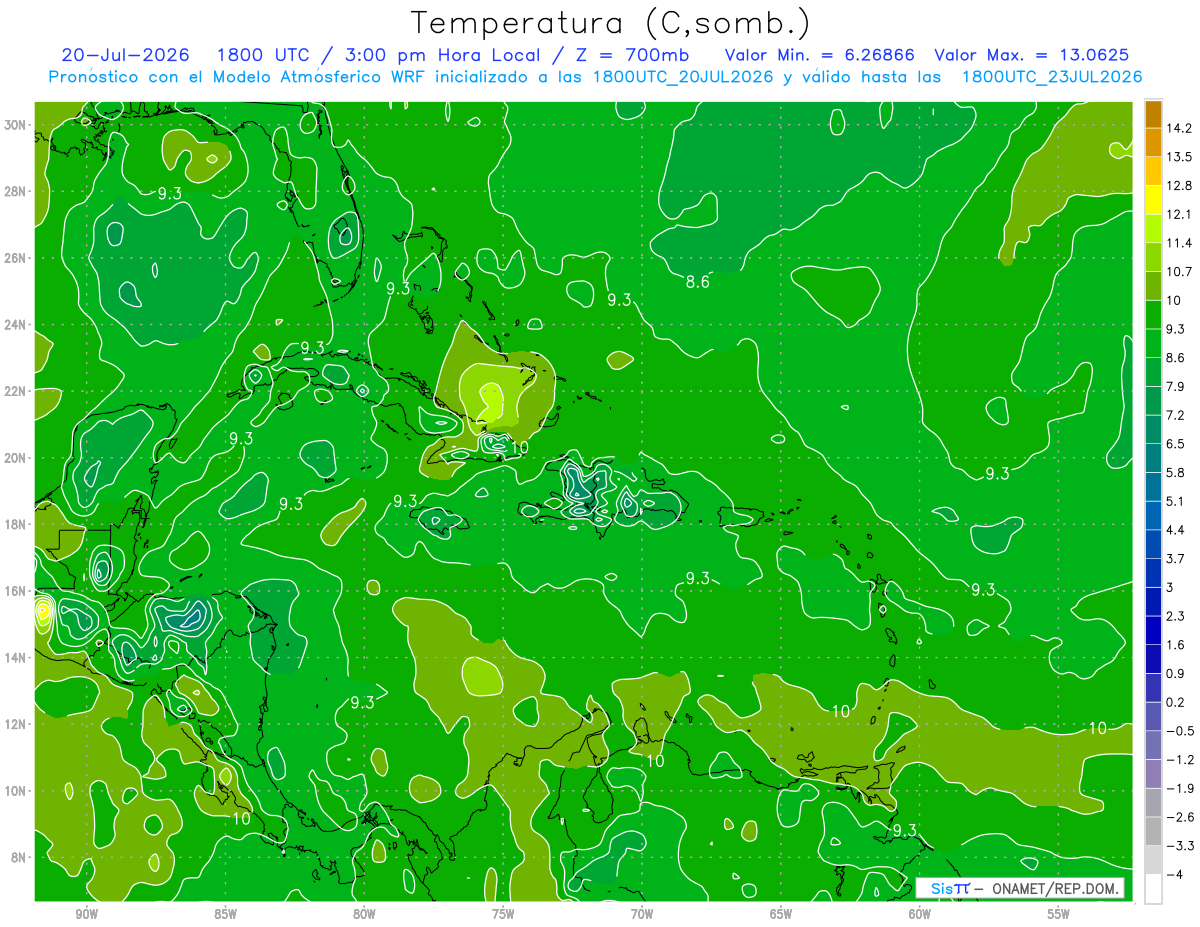The width and height of the screenshot is (1200, 927).
Task: Click the -1.9 color bar label
Action: 1180,788
